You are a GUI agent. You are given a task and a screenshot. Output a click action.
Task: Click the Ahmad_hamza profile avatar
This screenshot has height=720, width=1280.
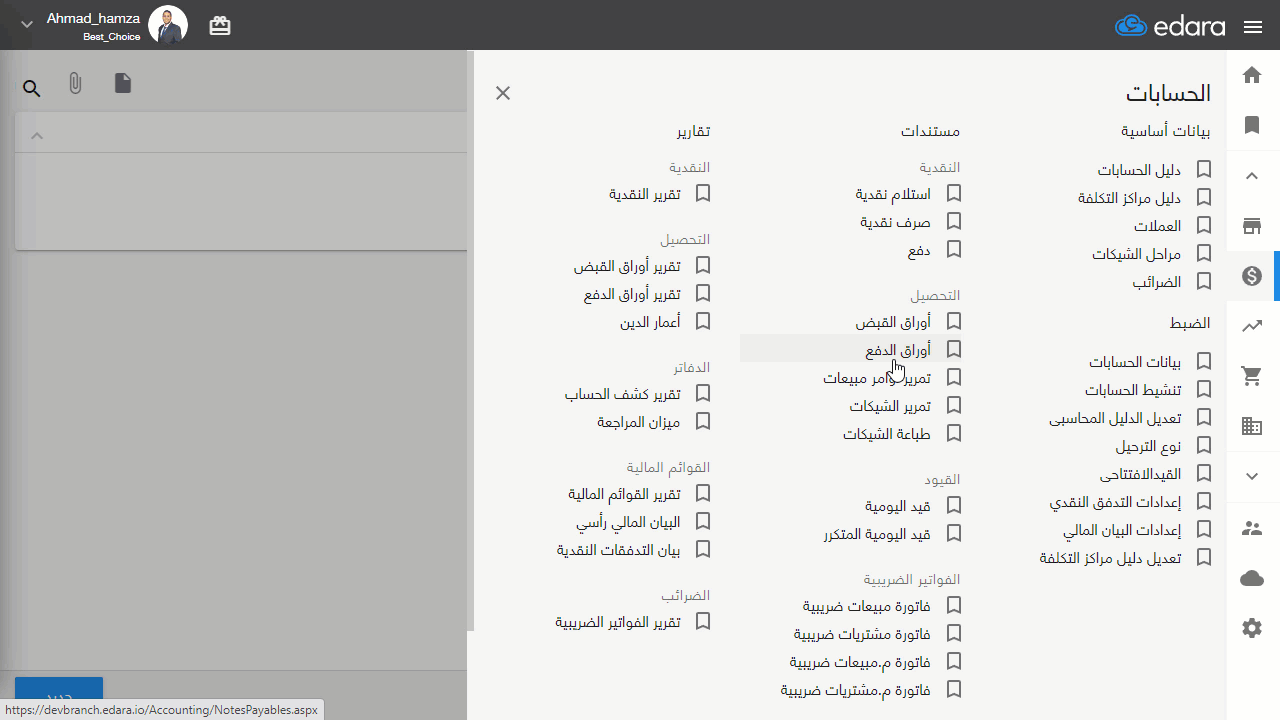click(x=168, y=25)
